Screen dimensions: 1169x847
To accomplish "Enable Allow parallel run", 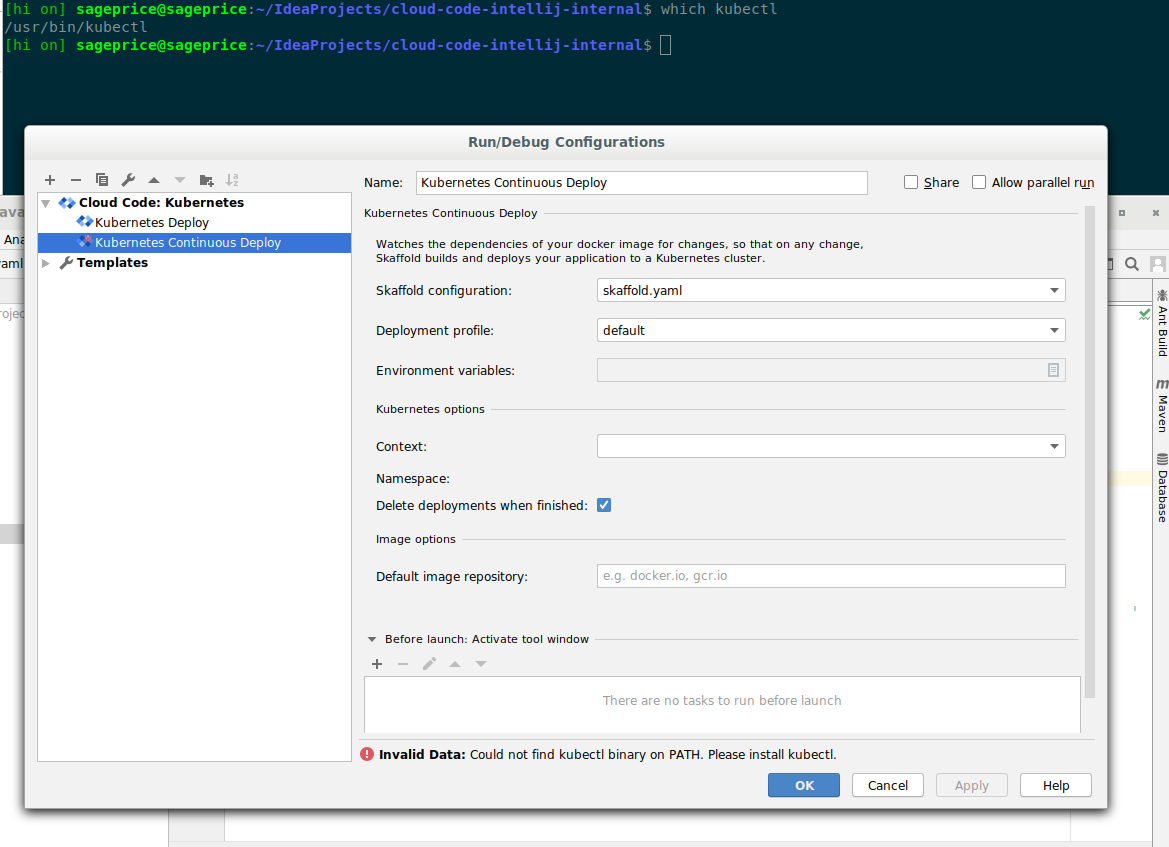I will [978, 182].
